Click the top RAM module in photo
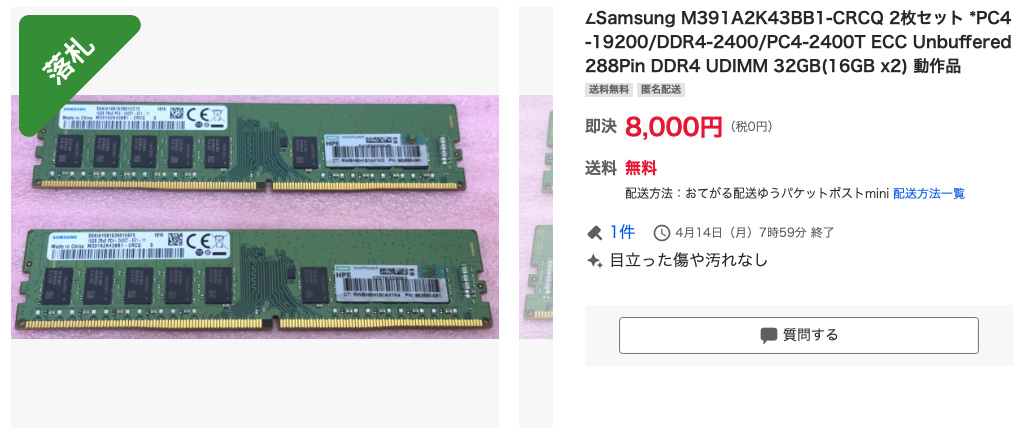Screen dimensions: 1023x438 tap(252, 145)
